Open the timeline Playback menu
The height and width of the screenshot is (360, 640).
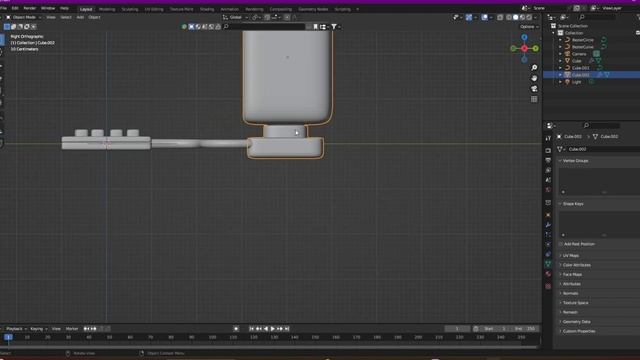pyautogui.click(x=16, y=329)
